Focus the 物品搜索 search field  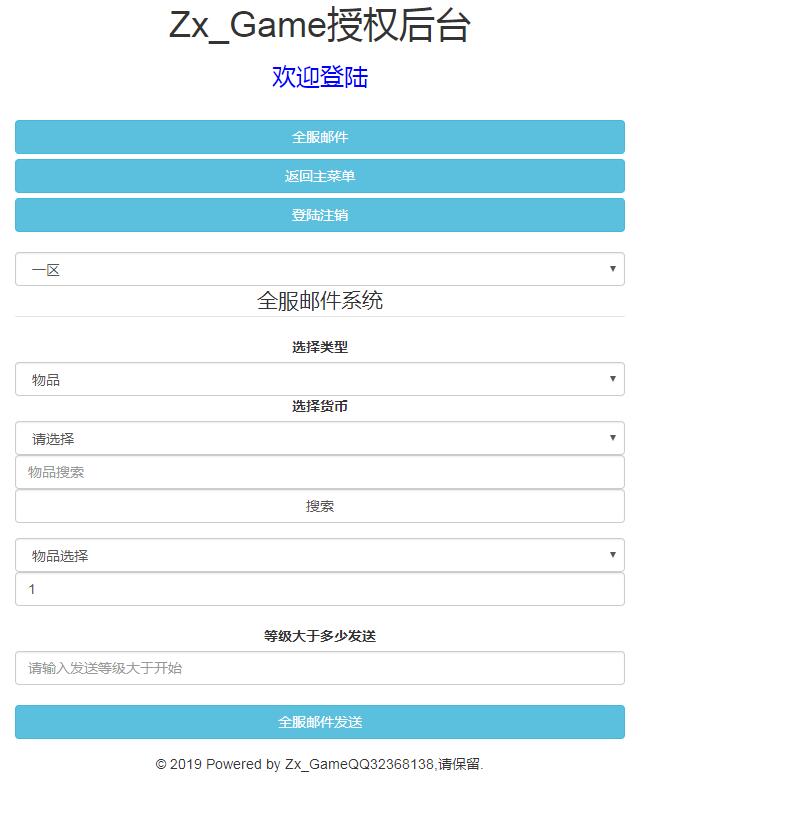click(320, 472)
